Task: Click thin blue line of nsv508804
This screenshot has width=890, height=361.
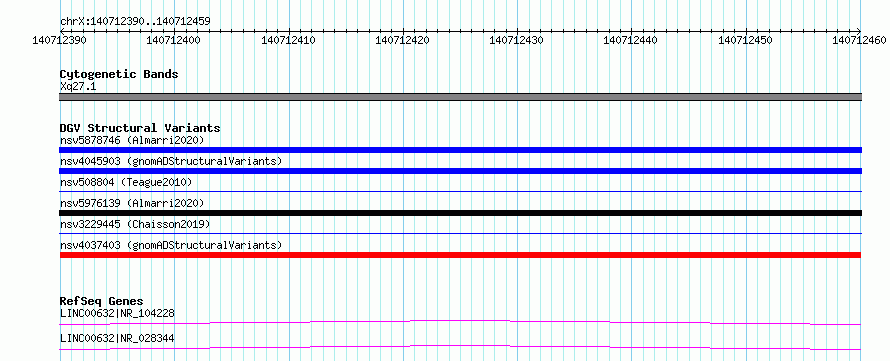Action: (x=460, y=192)
